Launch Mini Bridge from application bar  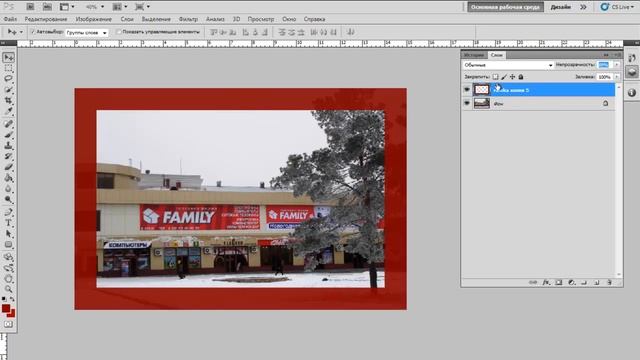pyautogui.click(x=47, y=7)
